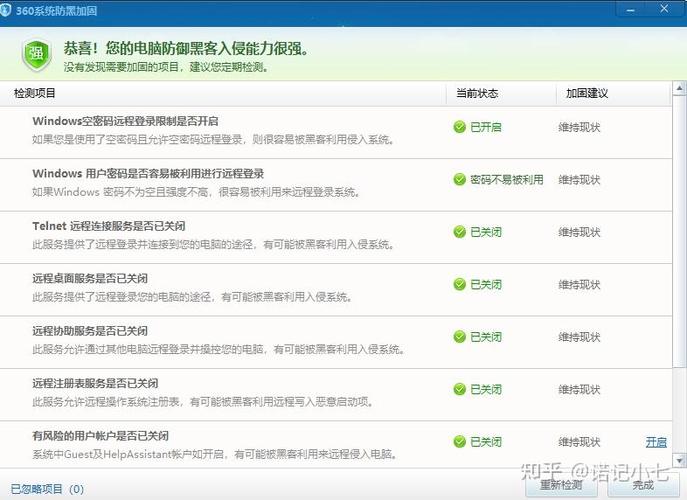Click description about 远程操作系统注册表
This screenshot has height=500, width=687.
[203, 401]
